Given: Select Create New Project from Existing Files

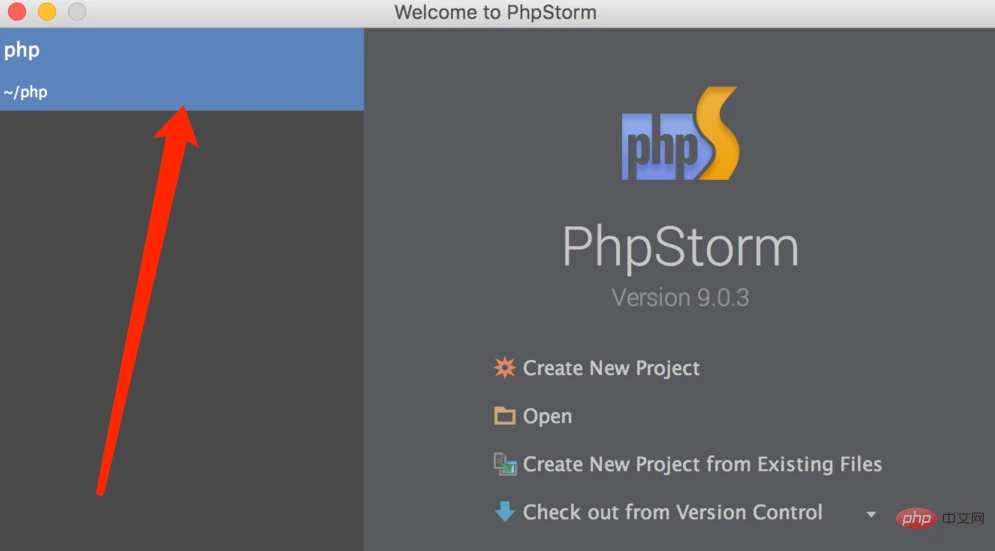Looking at the screenshot, I should click(x=702, y=464).
